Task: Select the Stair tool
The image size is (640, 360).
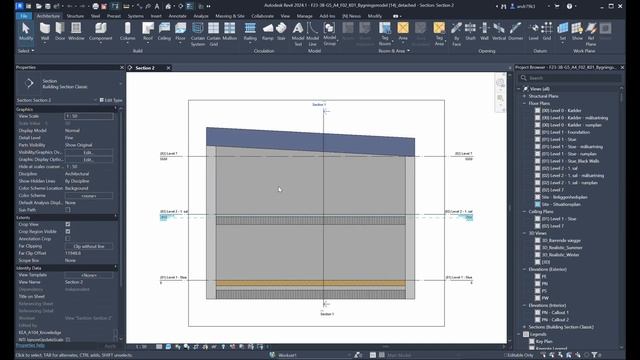Action: click(281, 31)
